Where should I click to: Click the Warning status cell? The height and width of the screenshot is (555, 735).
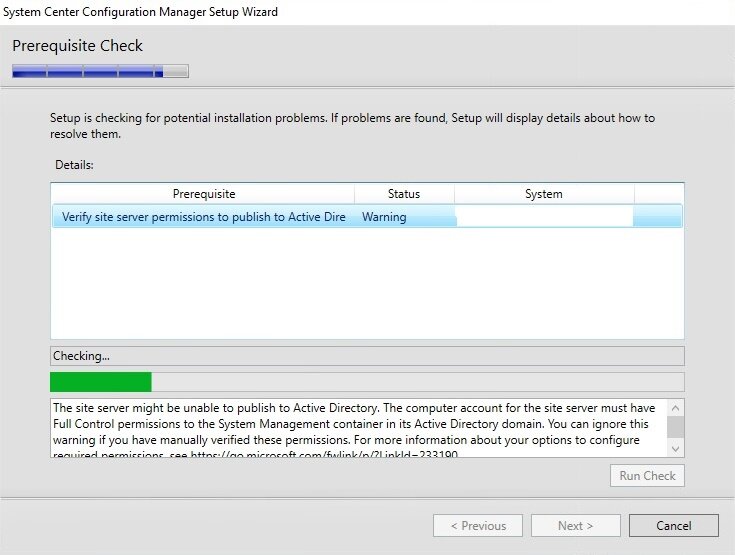click(384, 217)
